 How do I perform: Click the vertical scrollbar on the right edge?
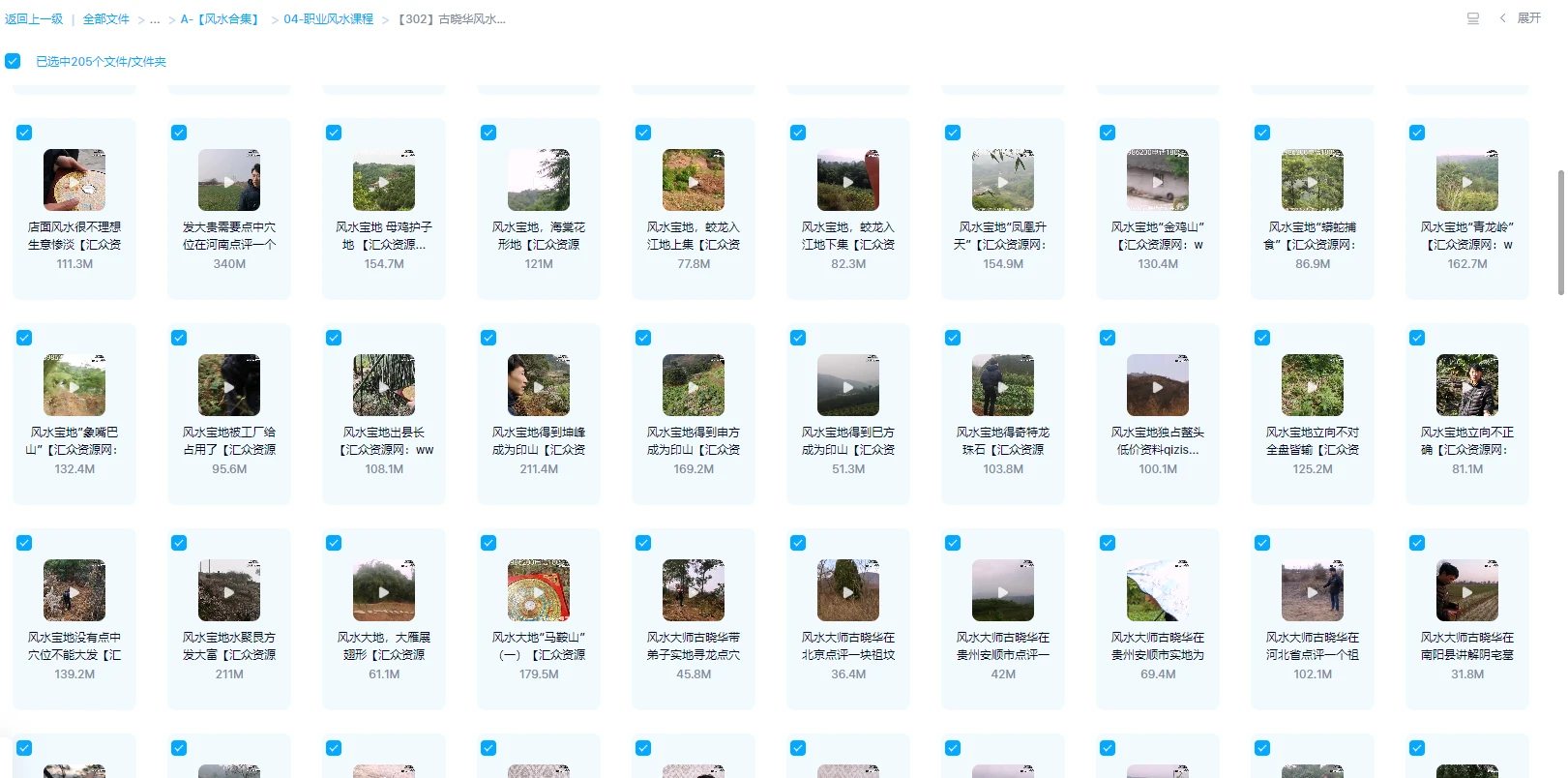point(1560,232)
